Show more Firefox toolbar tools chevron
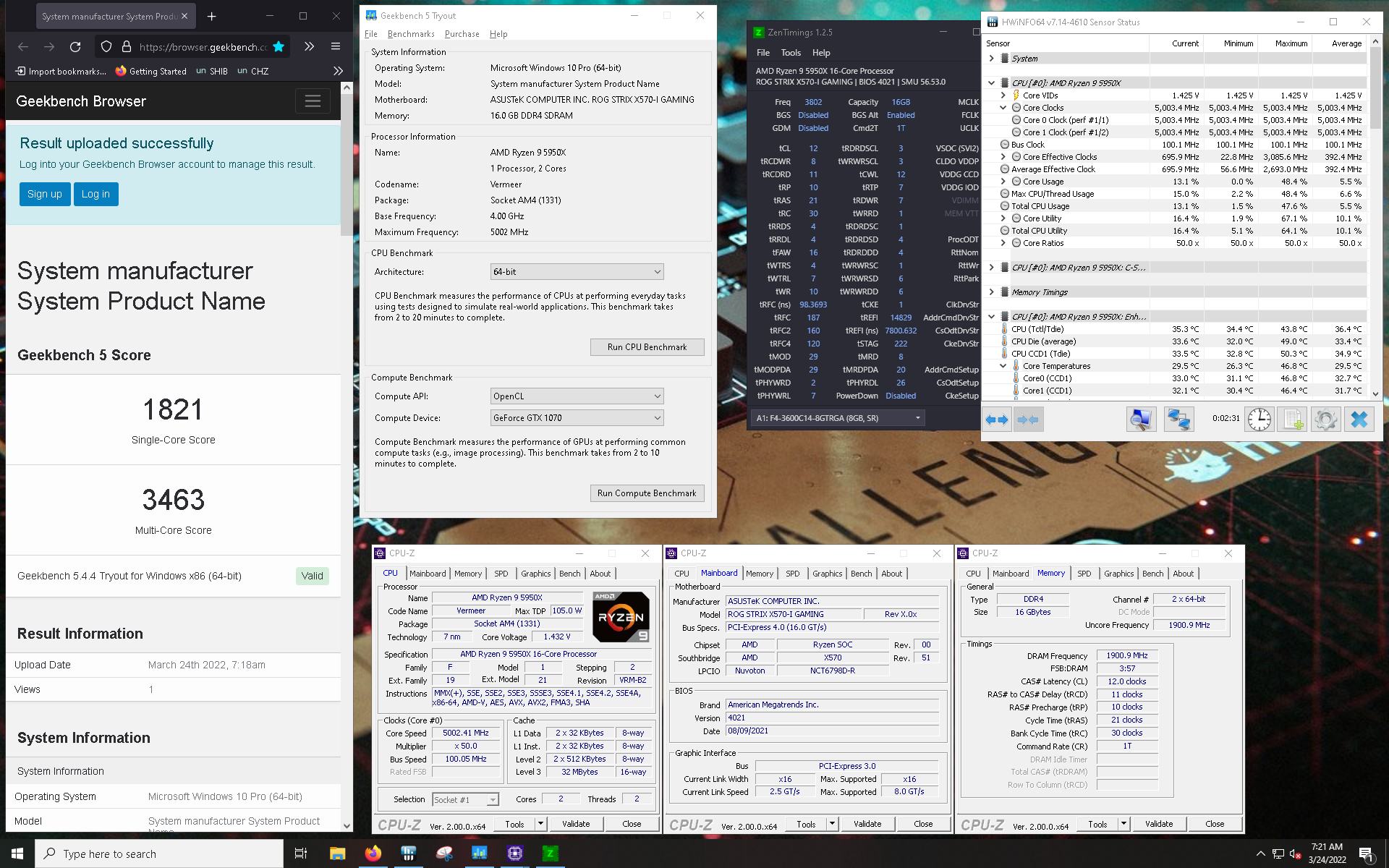The image size is (1389, 868). 309,46
